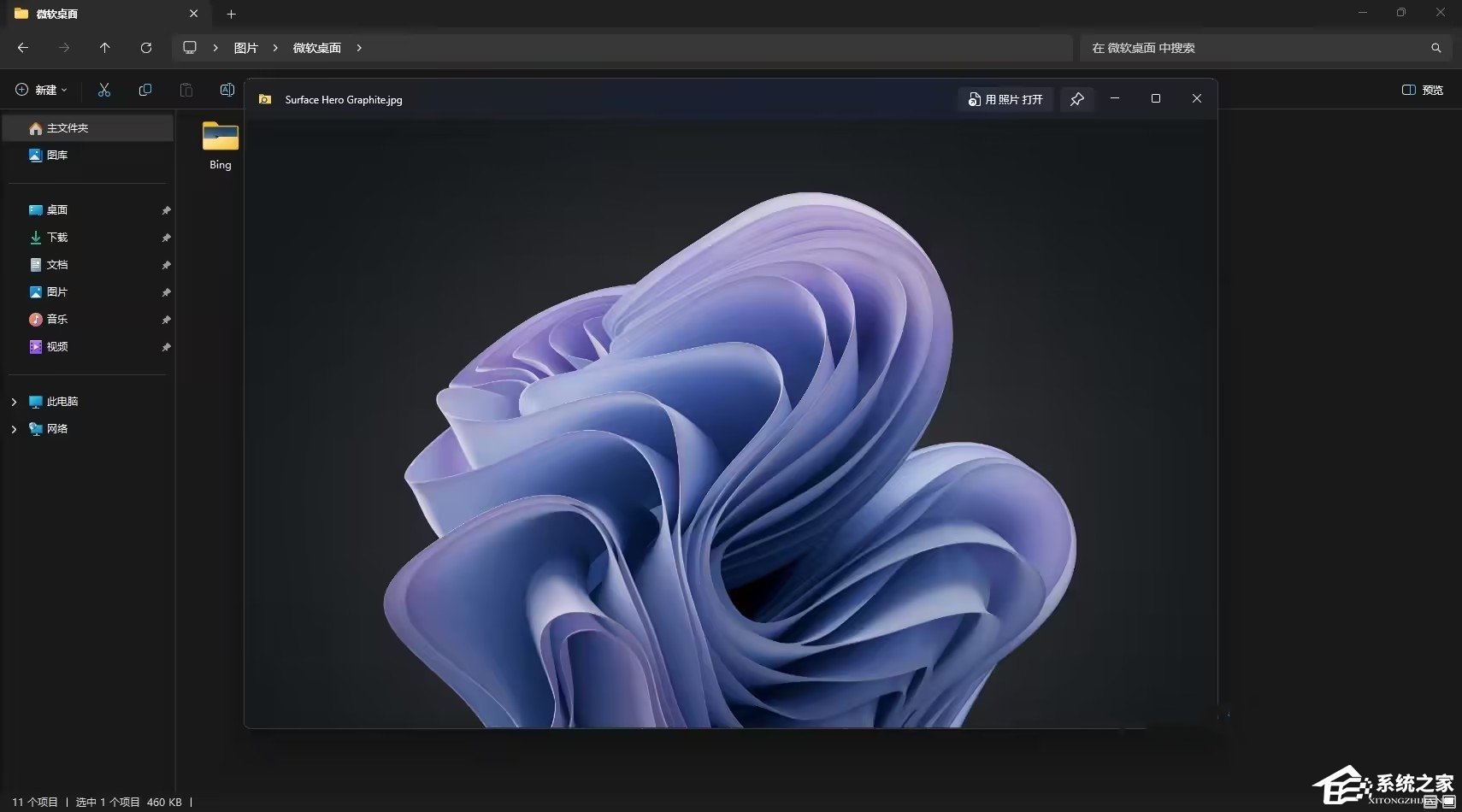Screen dimensions: 1462x812
Task: Click the cut scissors icon
Action: pos(104,90)
